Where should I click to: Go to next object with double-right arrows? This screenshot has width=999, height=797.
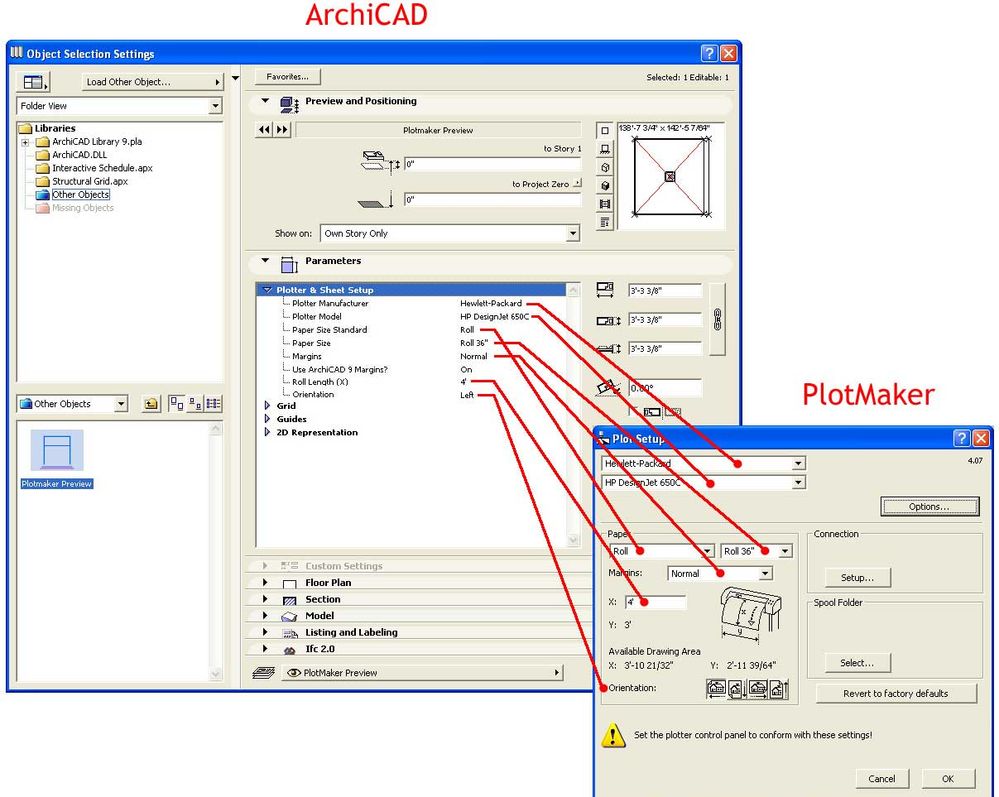pyautogui.click(x=282, y=130)
